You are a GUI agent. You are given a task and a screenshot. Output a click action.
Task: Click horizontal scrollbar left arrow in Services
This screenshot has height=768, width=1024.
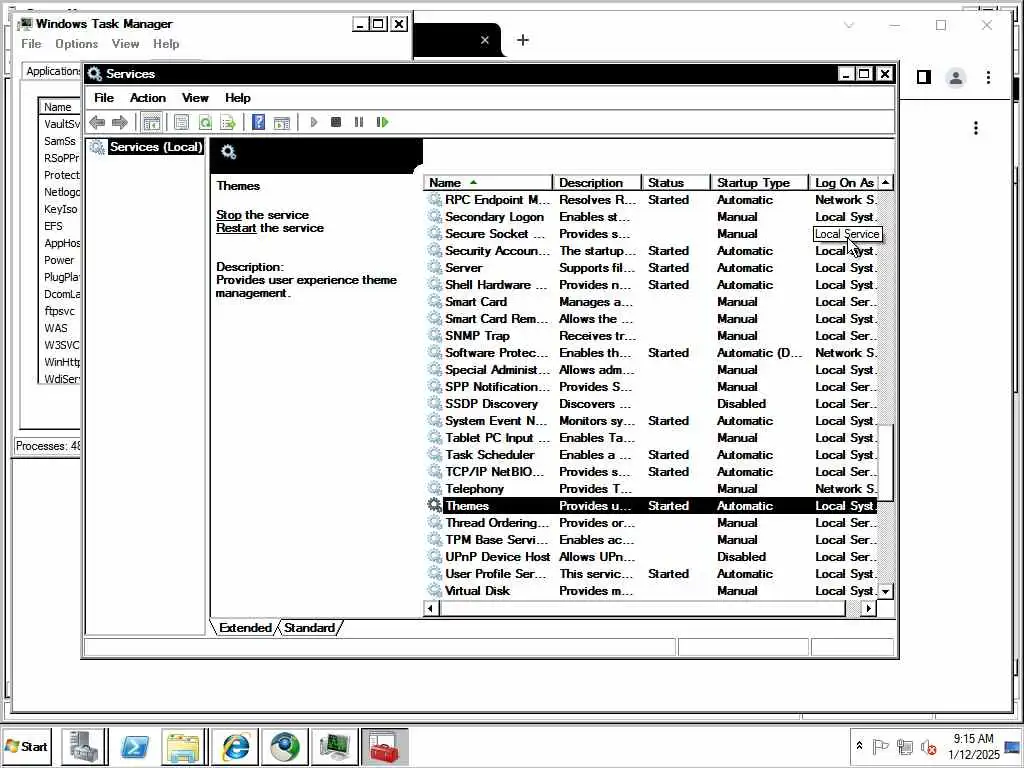[x=430, y=608]
